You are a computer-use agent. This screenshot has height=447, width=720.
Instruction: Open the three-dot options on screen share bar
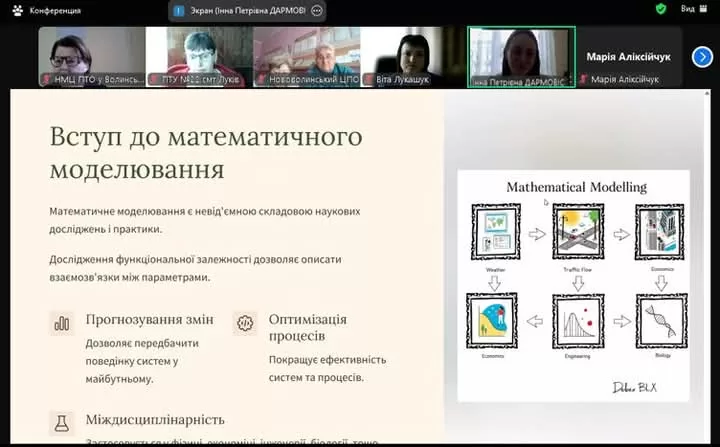pyautogui.click(x=317, y=10)
